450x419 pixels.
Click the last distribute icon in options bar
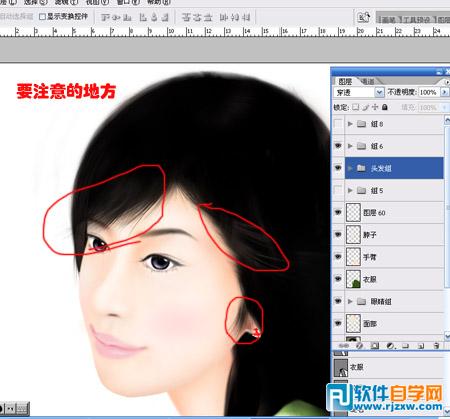[246, 17]
